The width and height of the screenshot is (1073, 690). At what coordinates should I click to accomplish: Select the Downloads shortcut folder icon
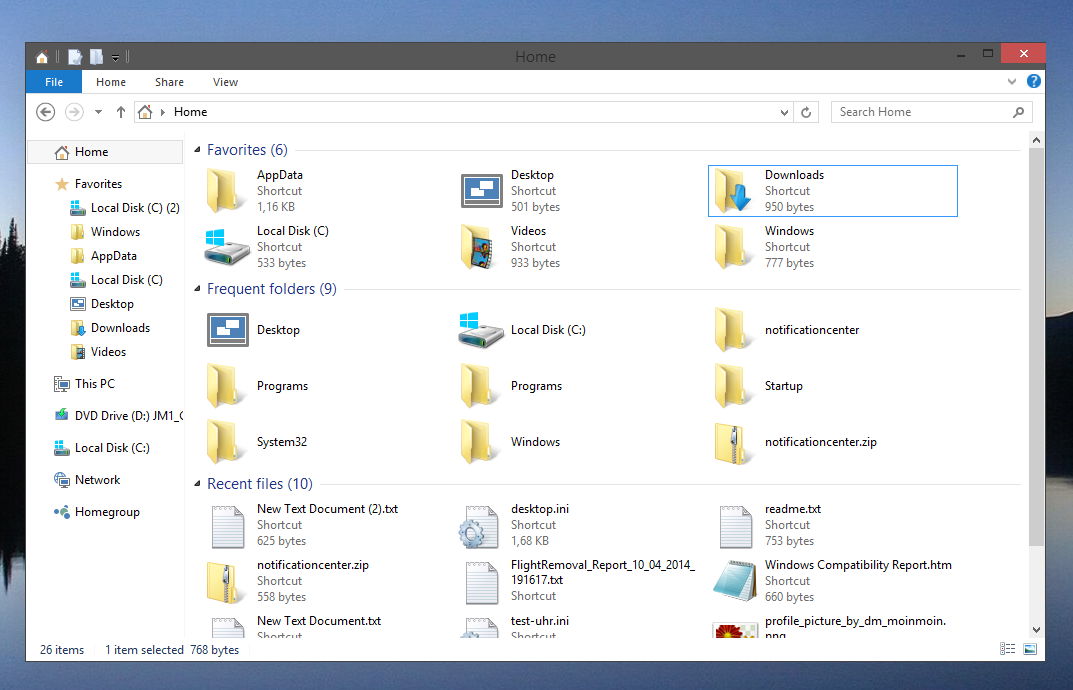pos(733,191)
